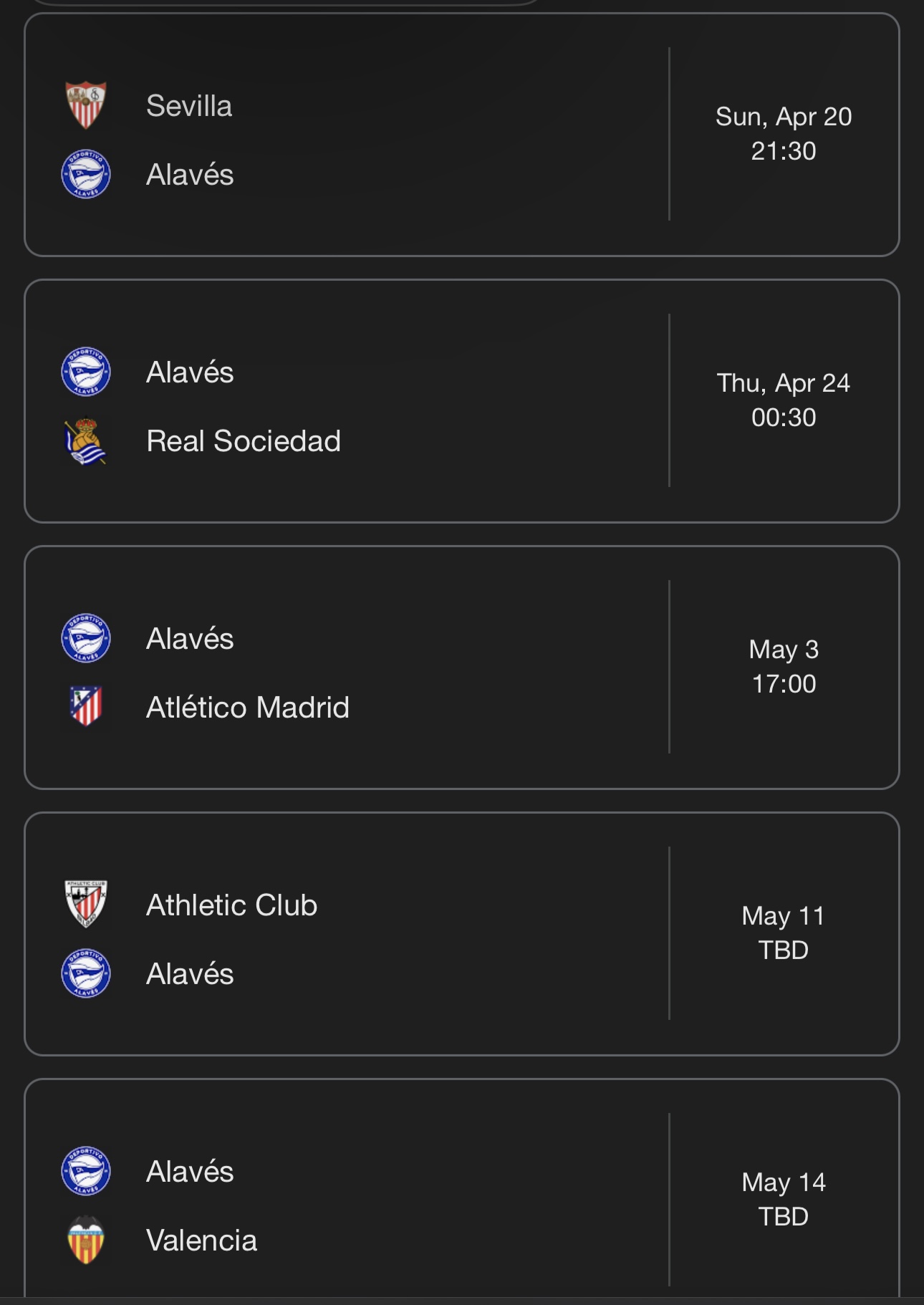Tap the Athletic Club team name
Viewport: 924px width, 1305px height.
[x=231, y=905]
